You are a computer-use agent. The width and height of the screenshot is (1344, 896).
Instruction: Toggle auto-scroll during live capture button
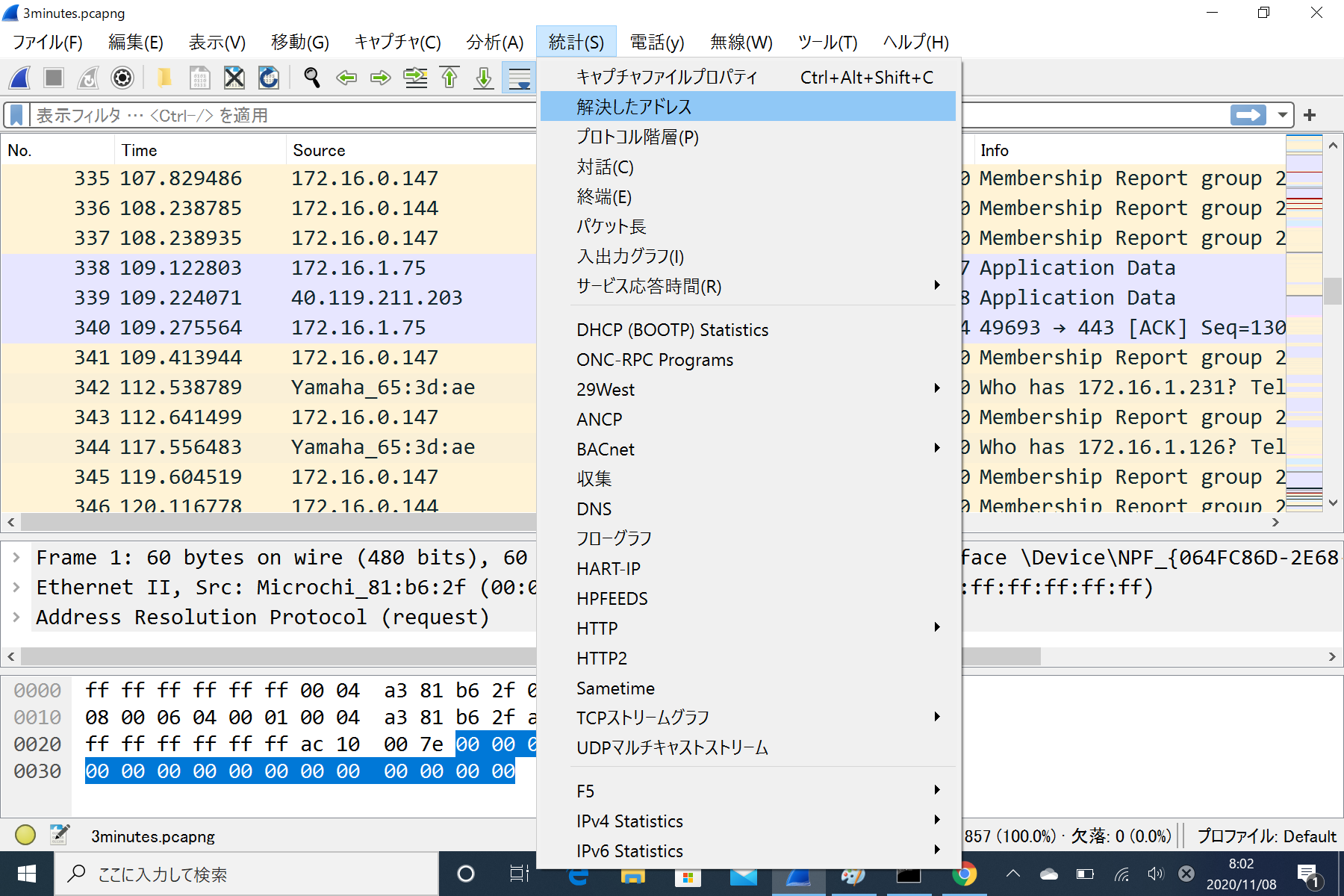519,78
